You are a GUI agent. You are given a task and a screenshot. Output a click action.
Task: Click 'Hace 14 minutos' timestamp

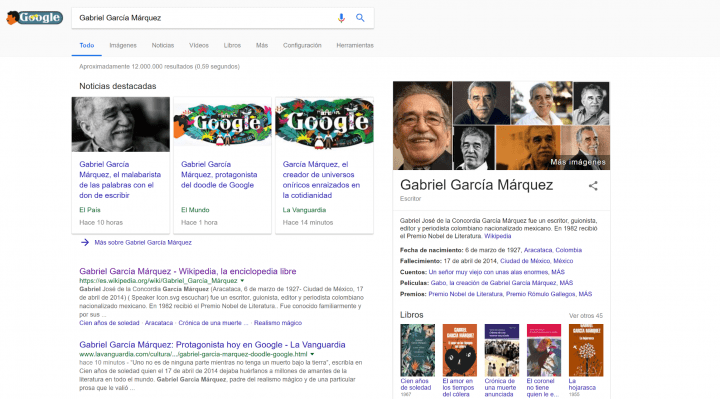coord(308,222)
